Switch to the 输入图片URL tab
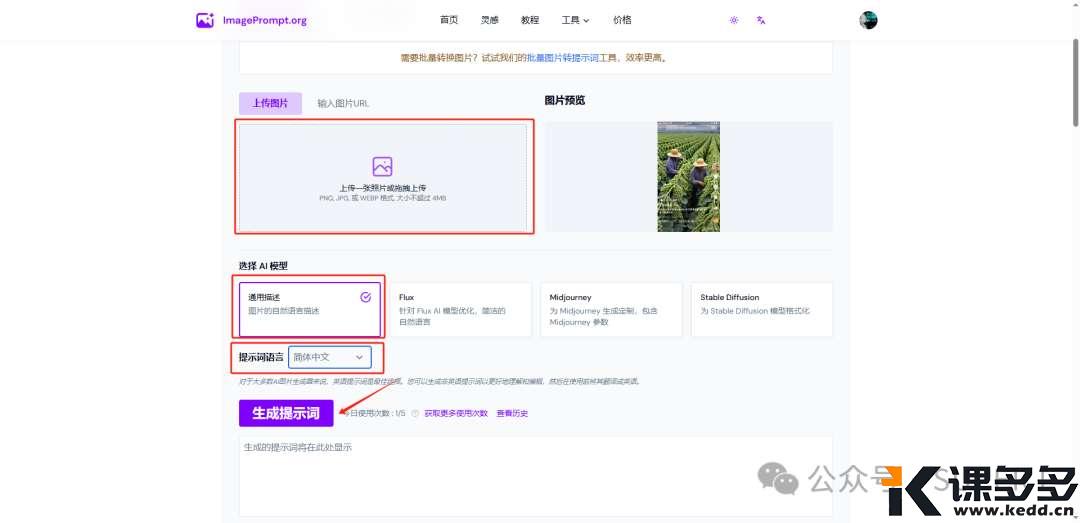This screenshot has width=1080, height=523. pos(343,103)
